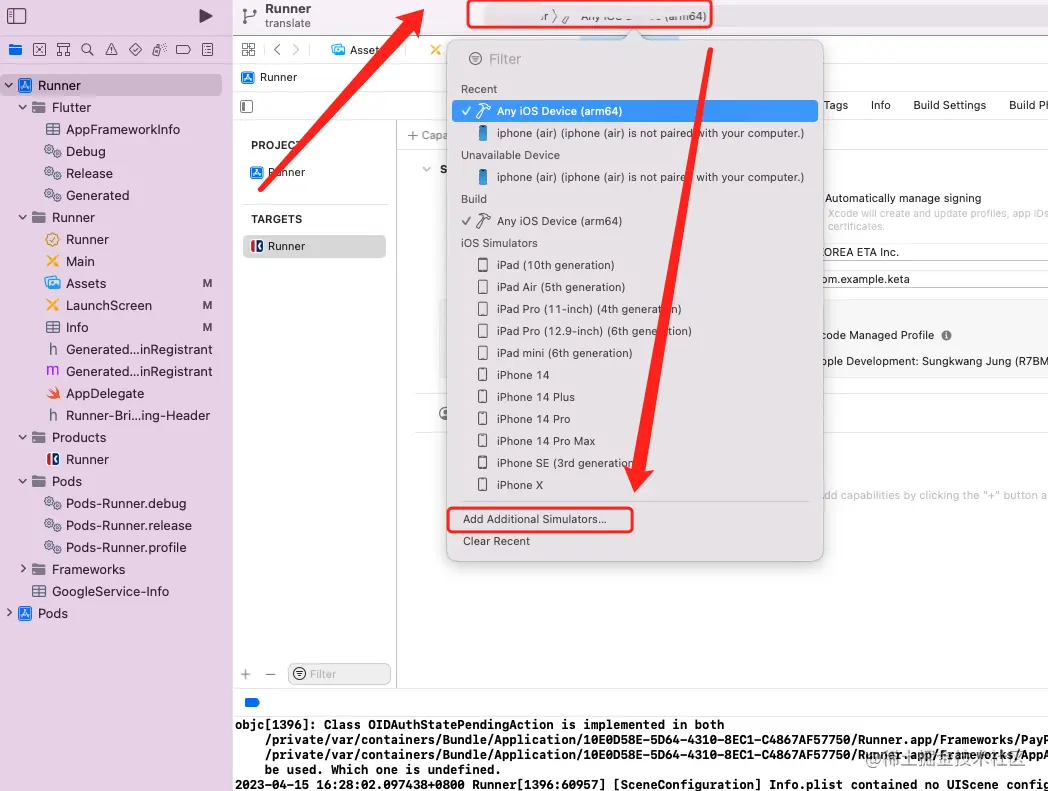Open the Breakpoint navigator

(183, 49)
